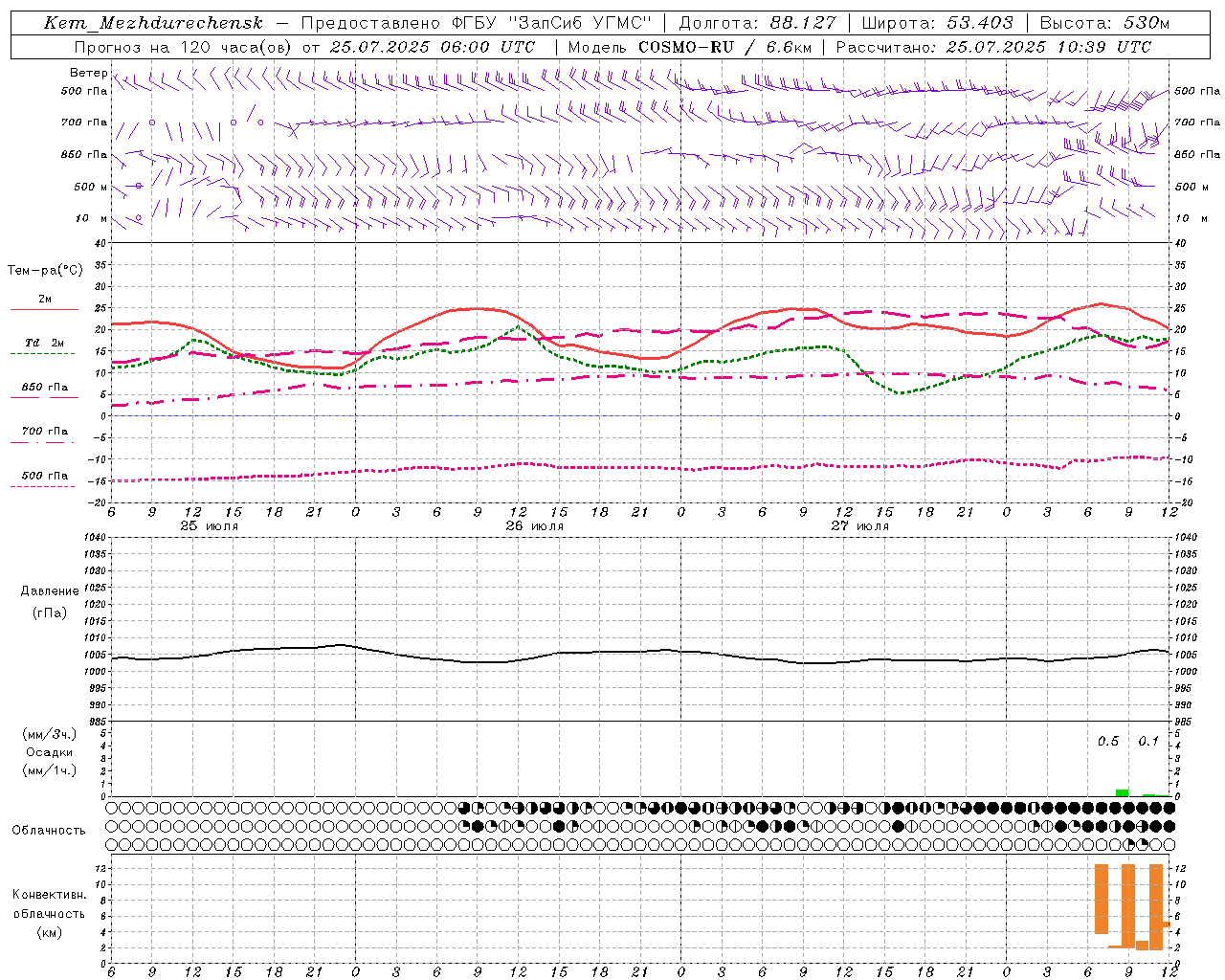1225x980 pixels.
Task: Click the Широта: 53.403 value
Action: tap(937, 23)
